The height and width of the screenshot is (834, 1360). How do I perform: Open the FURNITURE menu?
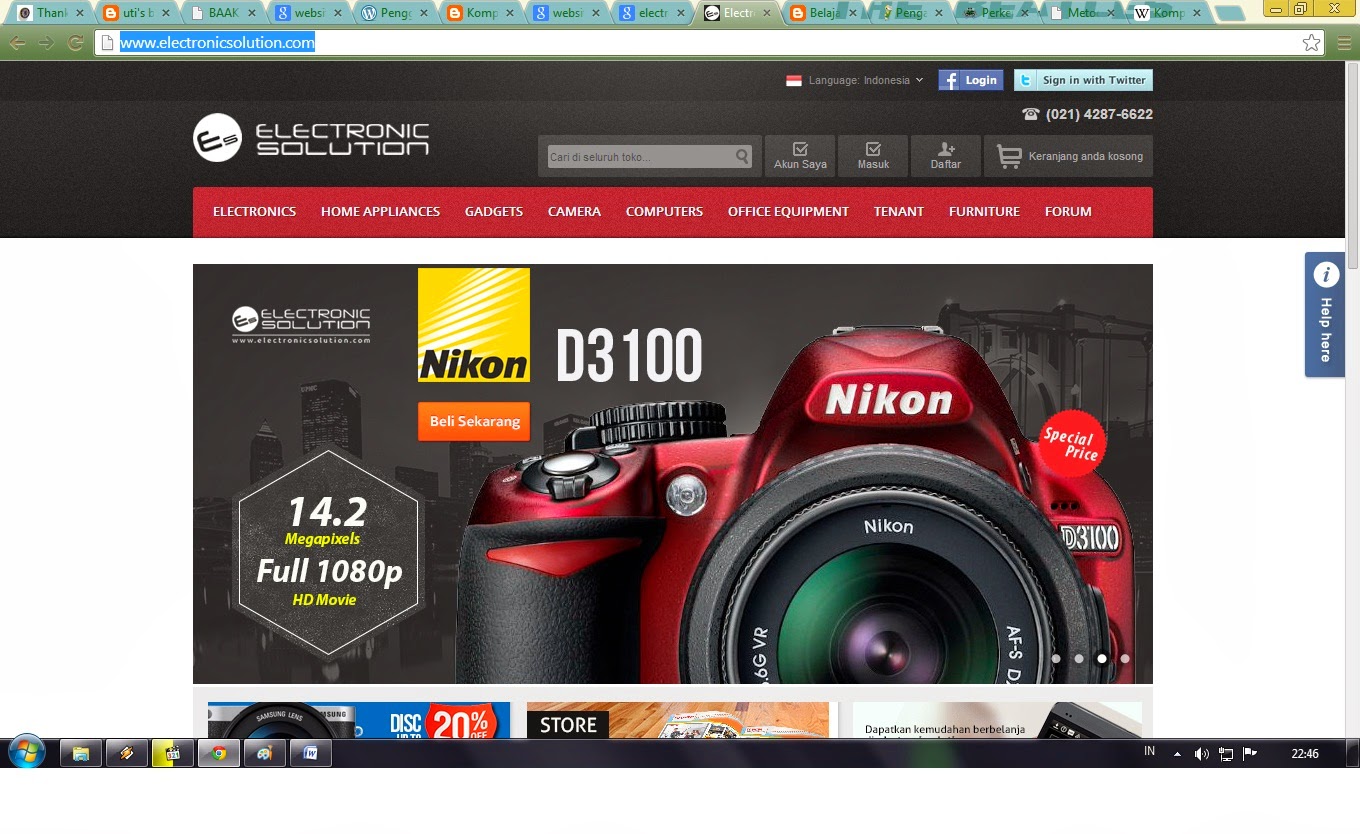984,211
